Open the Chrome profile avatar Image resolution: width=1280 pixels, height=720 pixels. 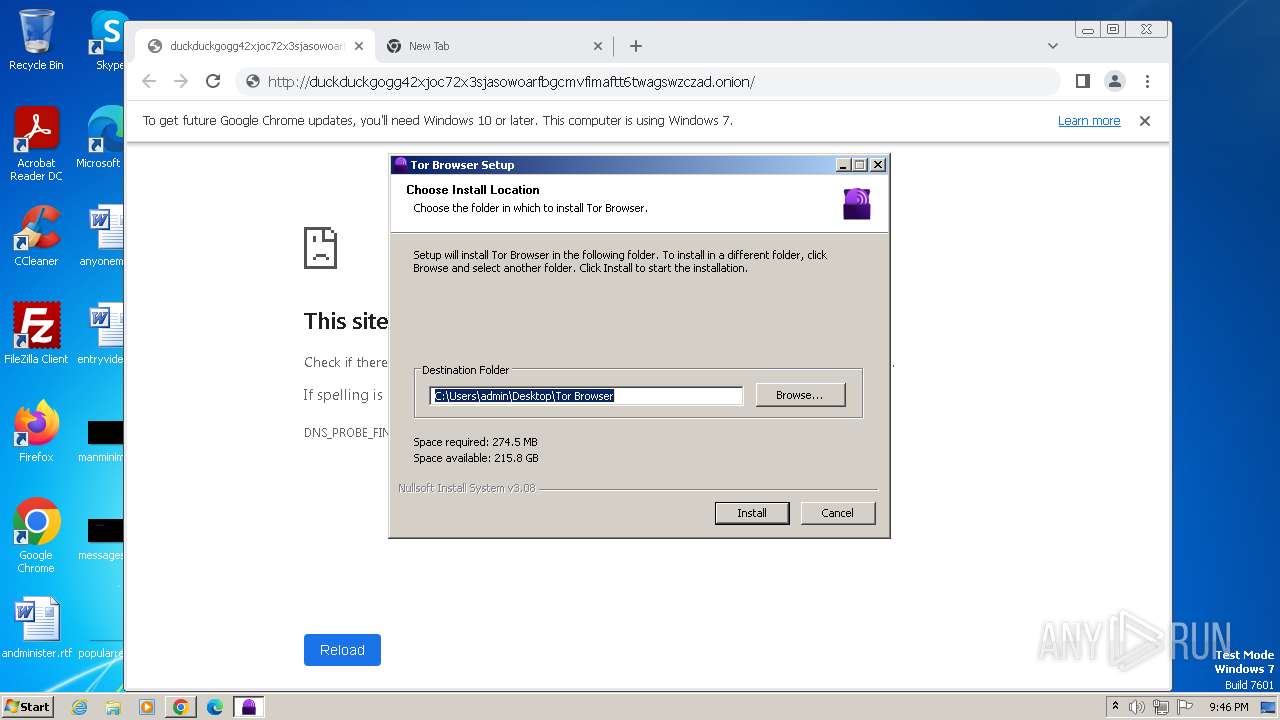(x=1114, y=82)
